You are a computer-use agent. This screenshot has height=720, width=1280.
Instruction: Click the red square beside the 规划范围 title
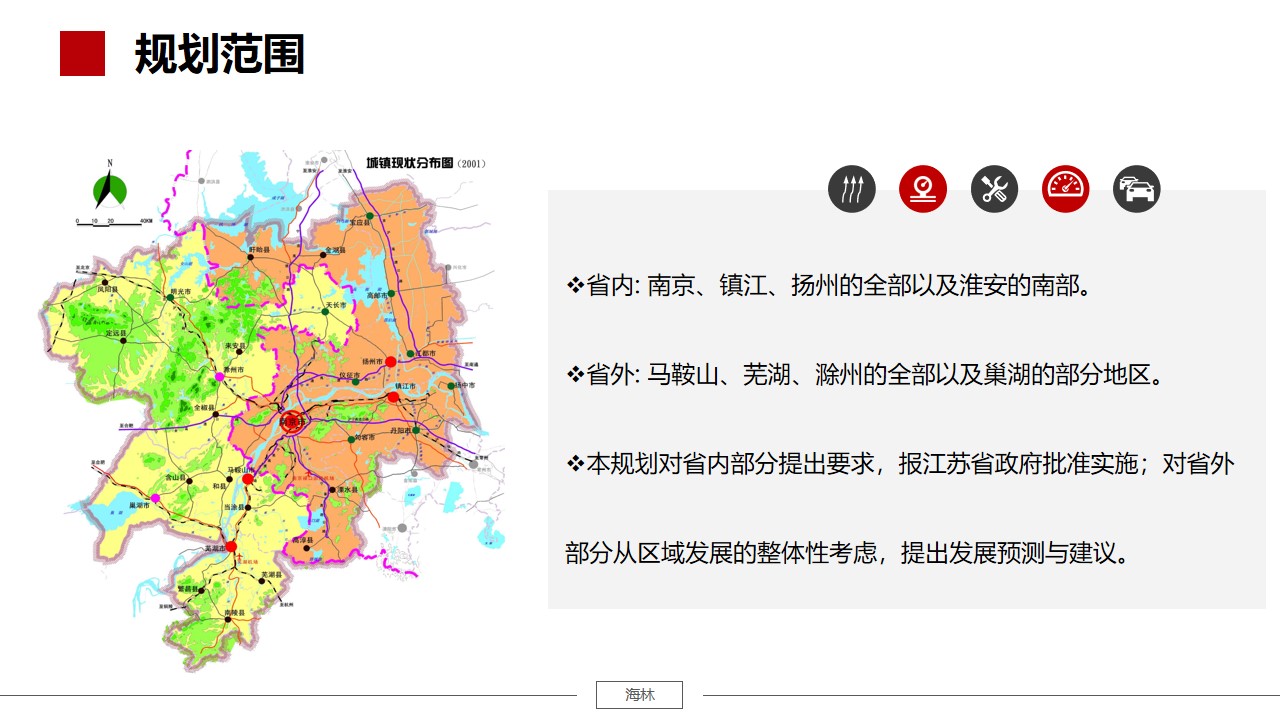click(82, 53)
